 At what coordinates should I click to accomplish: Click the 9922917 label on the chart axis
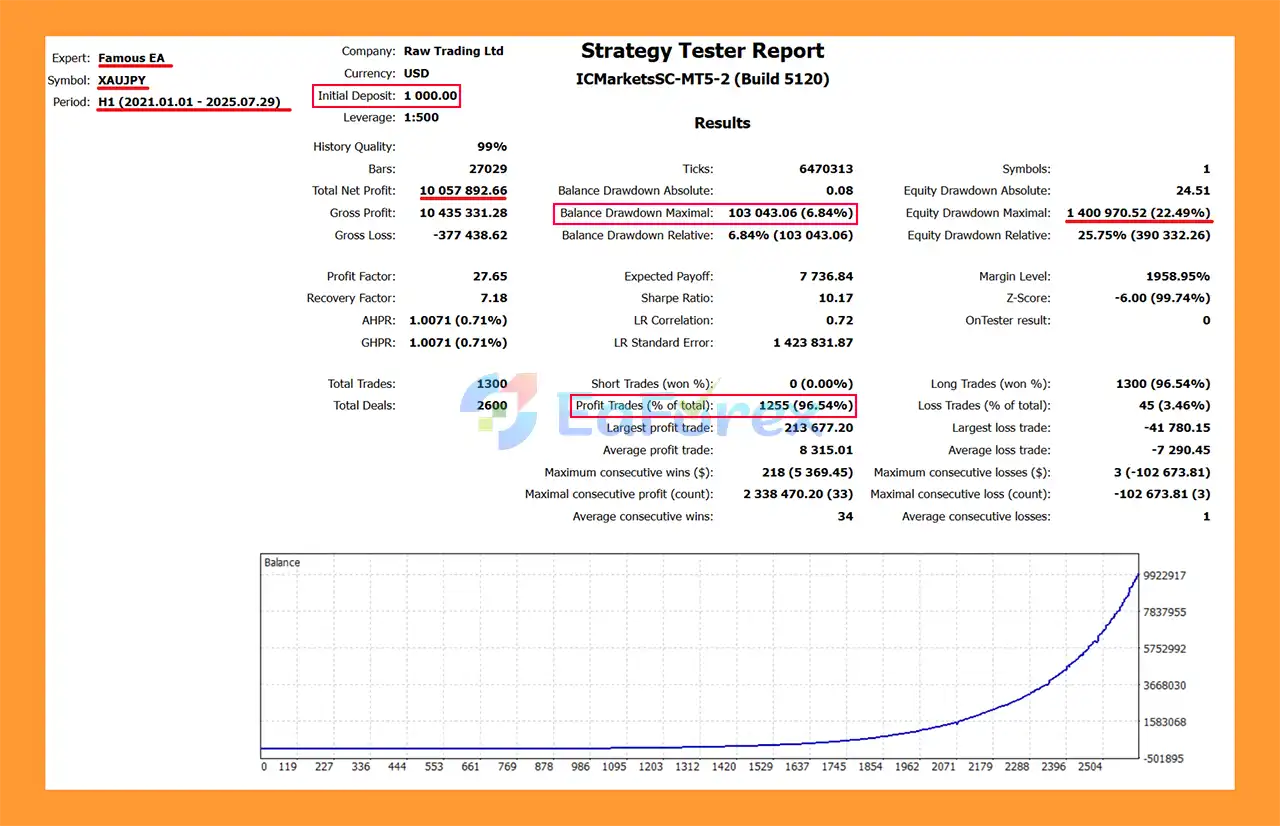[1164, 576]
